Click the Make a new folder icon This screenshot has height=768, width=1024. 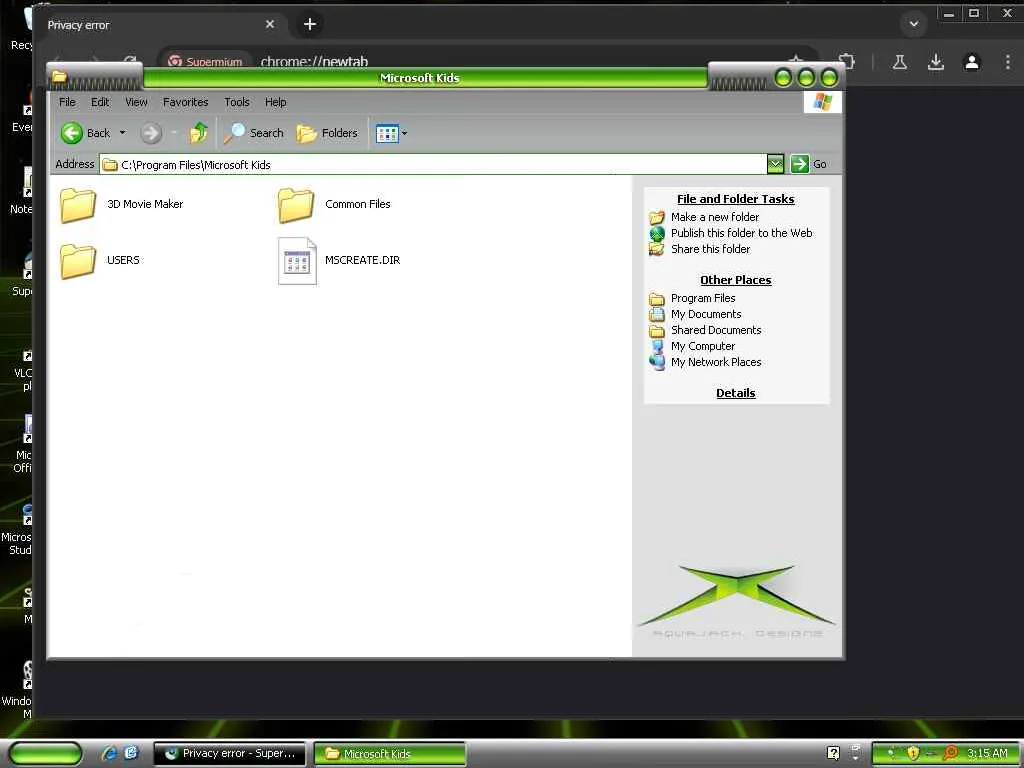click(657, 217)
